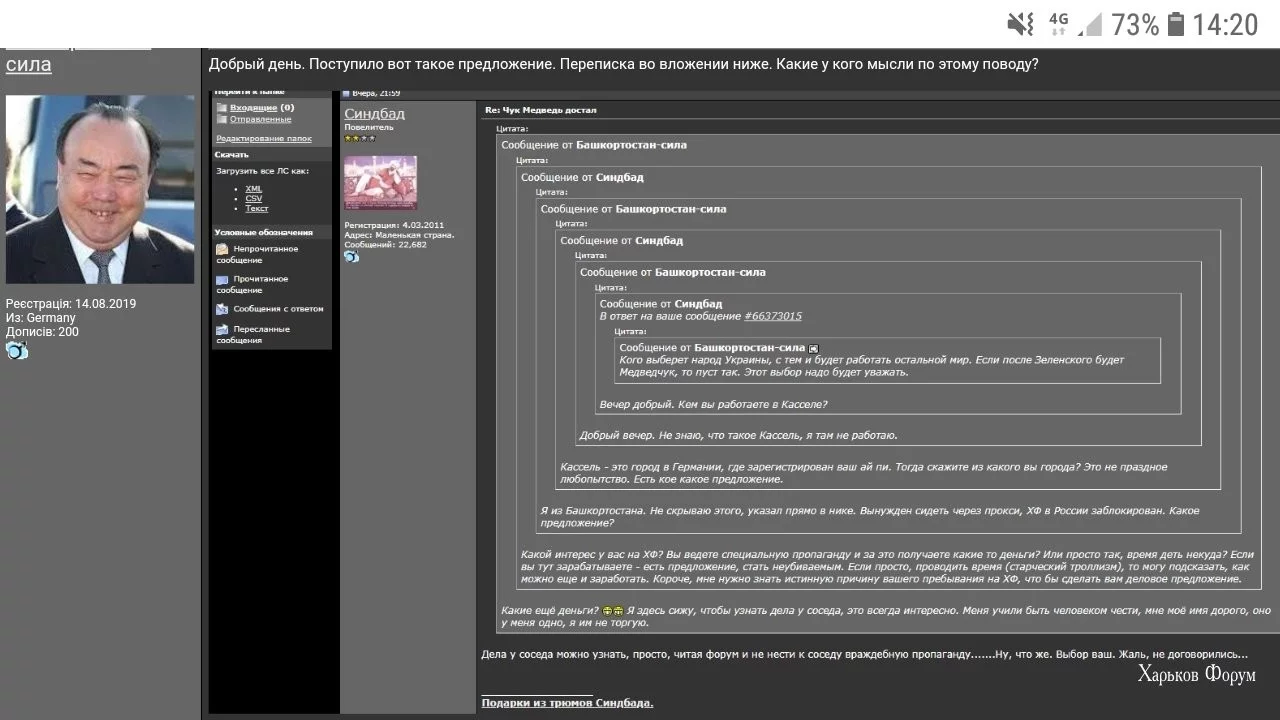Download private messages as CSV
1280x720 pixels.
[x=254, y=199]
